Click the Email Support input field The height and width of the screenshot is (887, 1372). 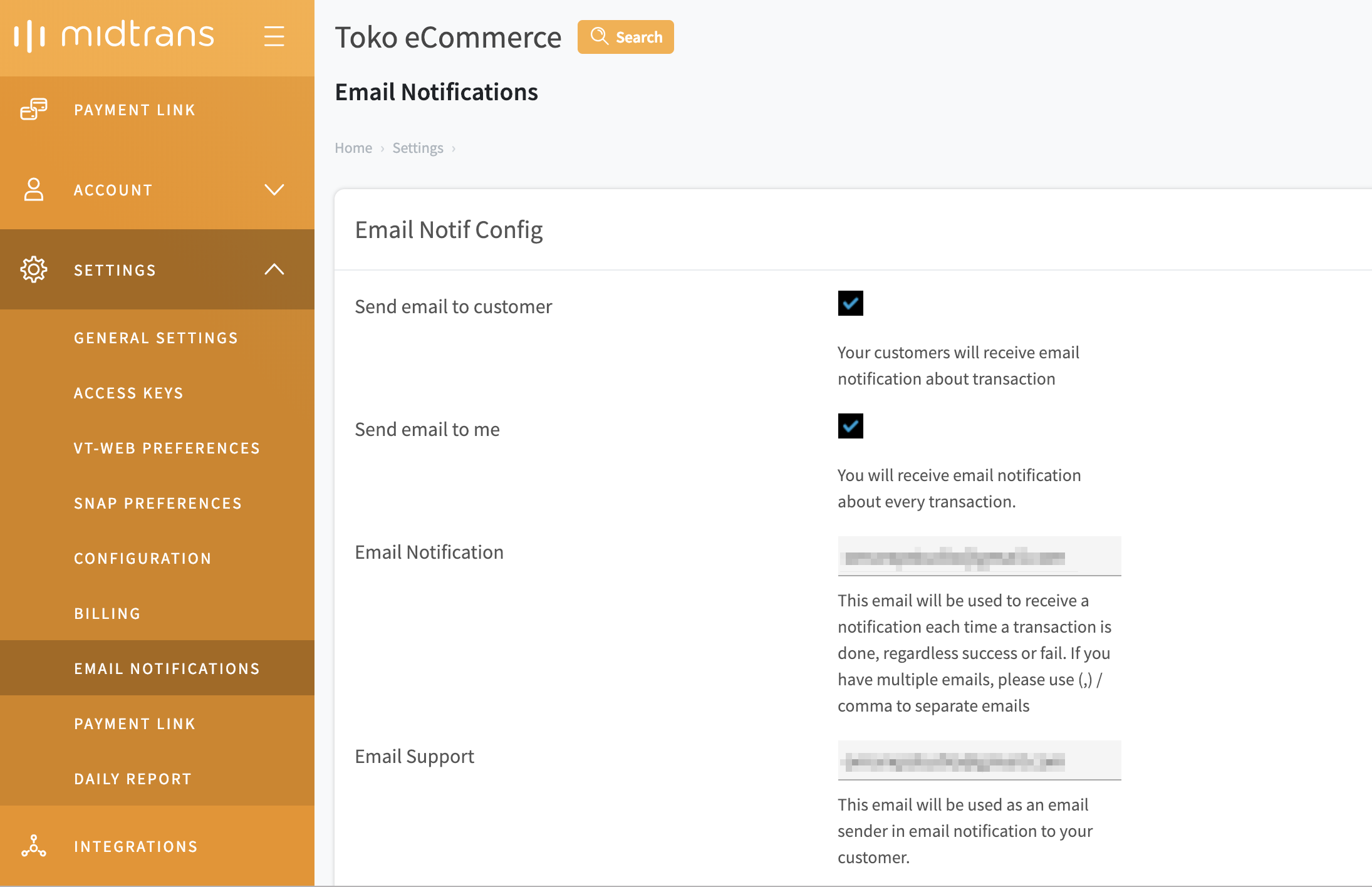[x=979, y=761]
